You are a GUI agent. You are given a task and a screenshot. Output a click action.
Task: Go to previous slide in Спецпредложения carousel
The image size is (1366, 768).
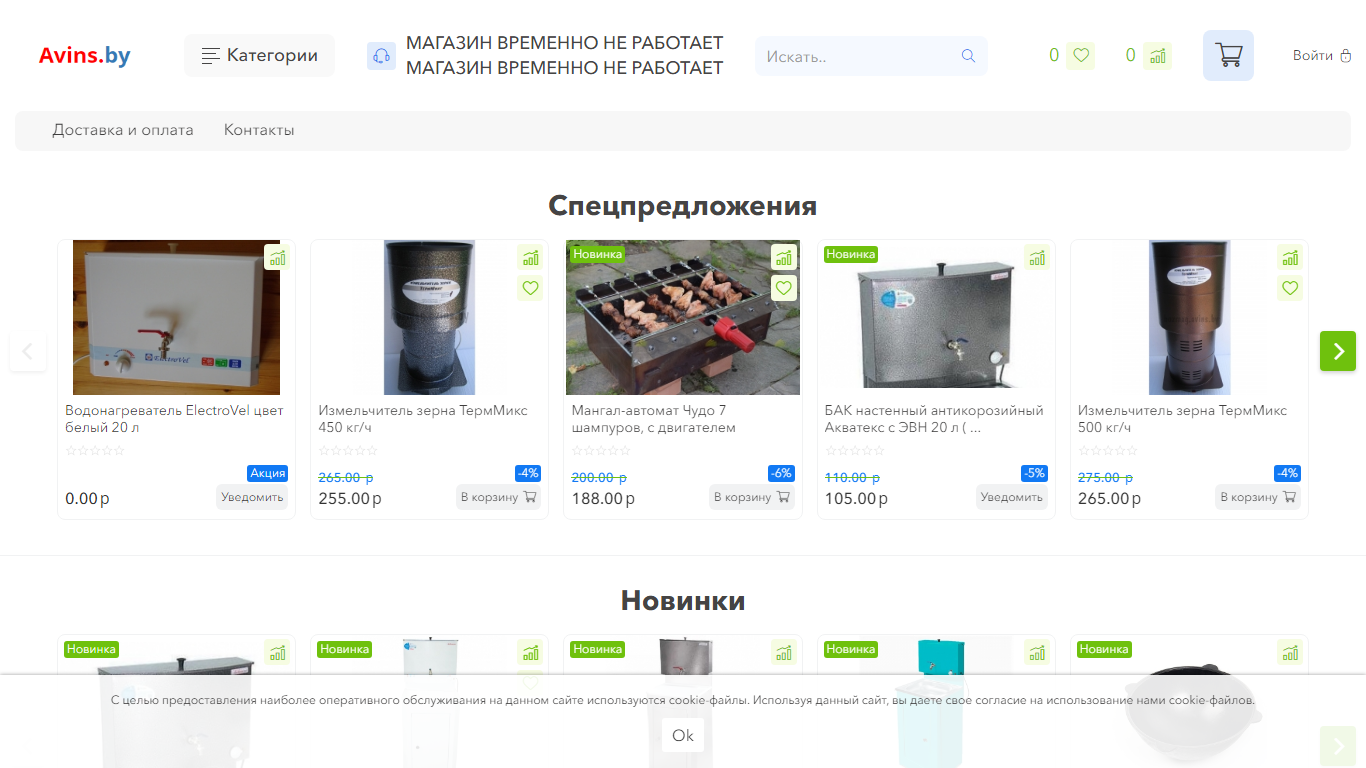(28, 351)
